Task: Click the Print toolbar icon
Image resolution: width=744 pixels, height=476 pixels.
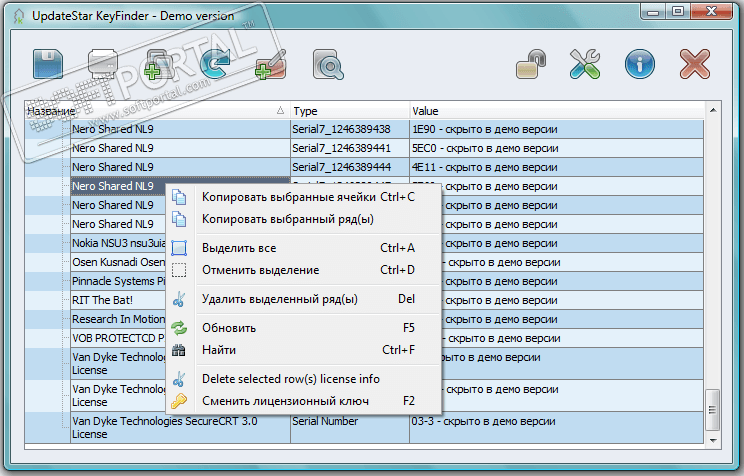Action: (104, 66)
